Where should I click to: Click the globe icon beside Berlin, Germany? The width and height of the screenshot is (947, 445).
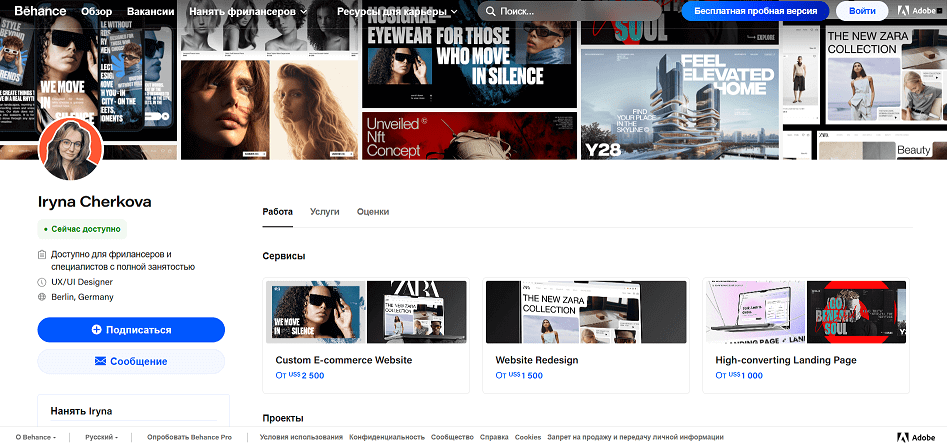(42, 297)
